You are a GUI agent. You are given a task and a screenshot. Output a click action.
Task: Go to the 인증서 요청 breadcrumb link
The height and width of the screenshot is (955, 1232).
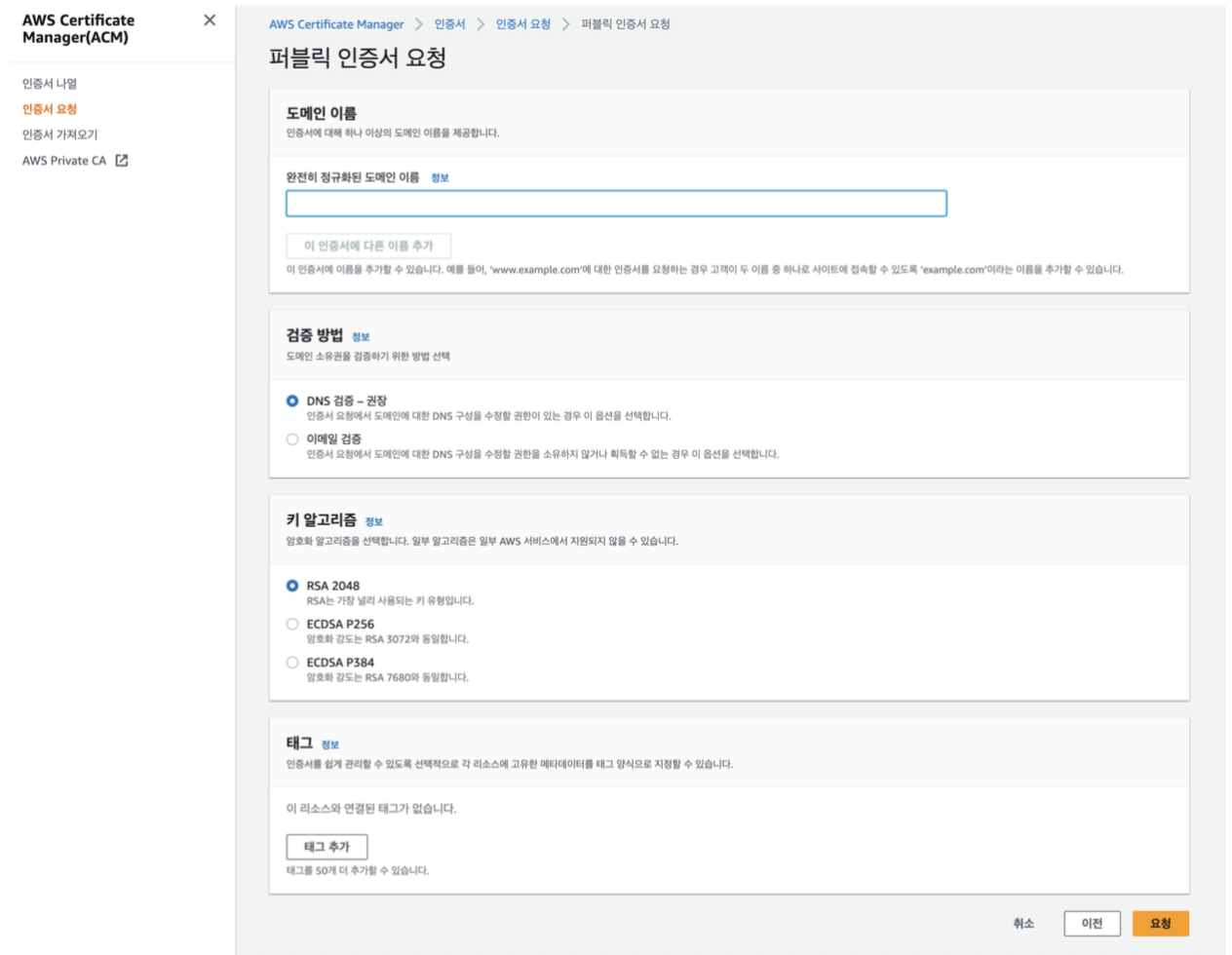pyautogui.click(x=523, y=24)
